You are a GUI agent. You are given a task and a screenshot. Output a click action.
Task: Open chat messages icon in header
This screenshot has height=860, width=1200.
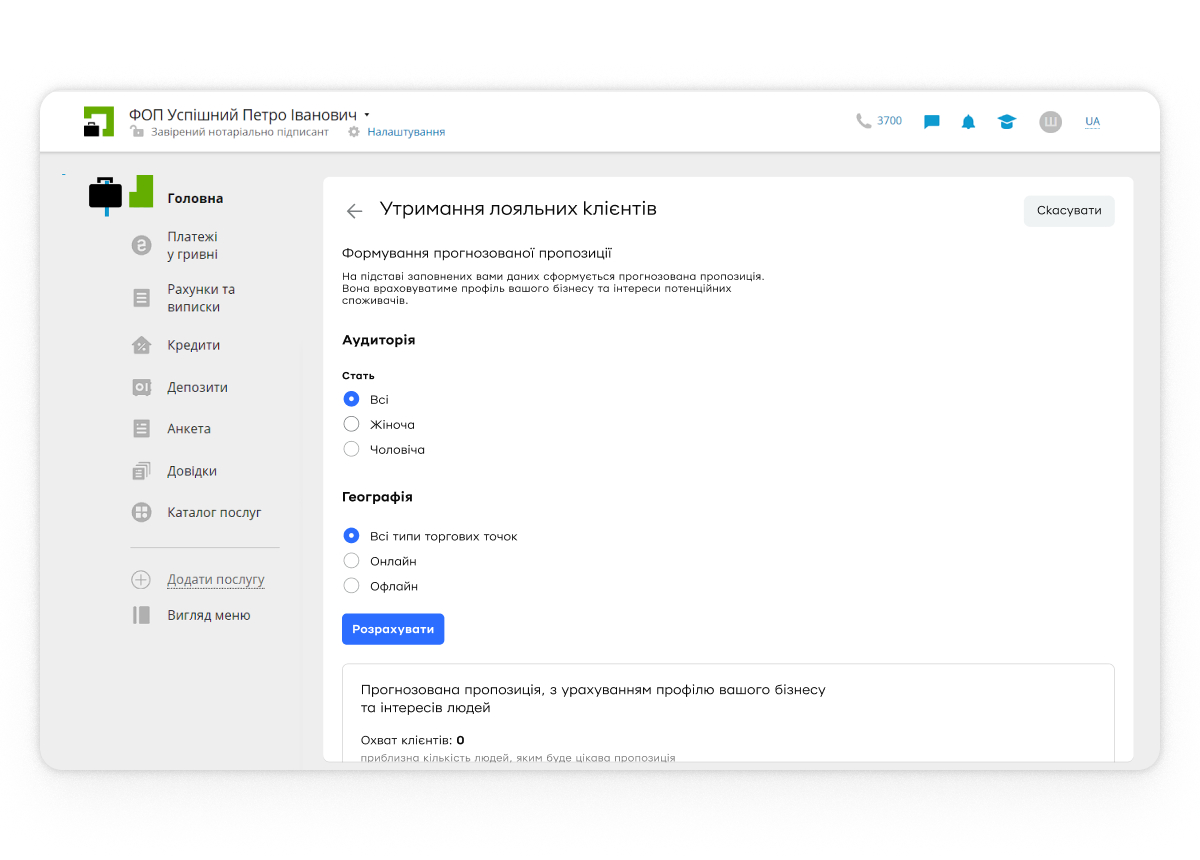931,122
